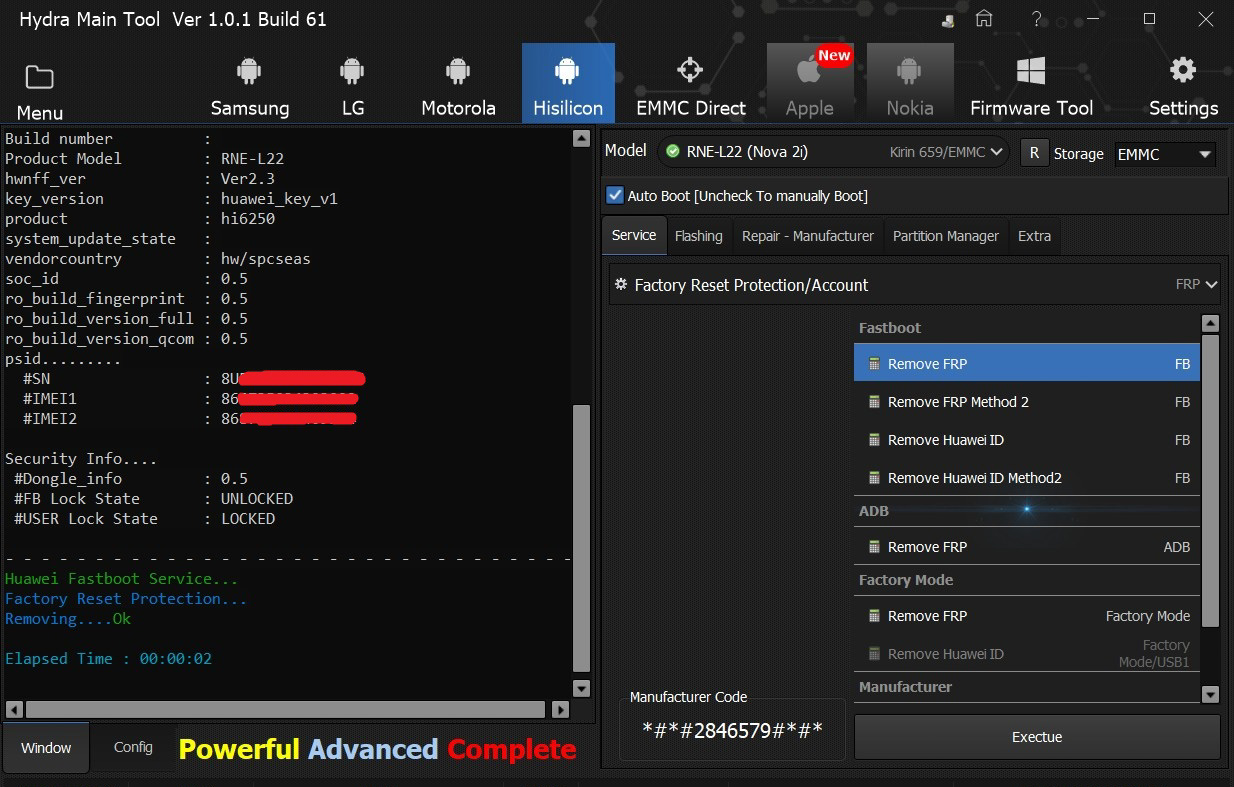Open the Menu folder icon
The image size is (1234, 787).
(x=39, y=77)
